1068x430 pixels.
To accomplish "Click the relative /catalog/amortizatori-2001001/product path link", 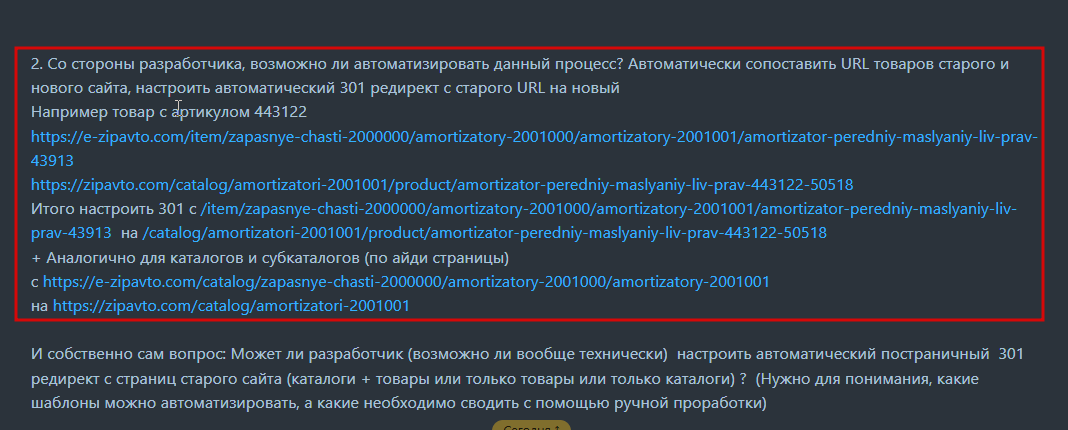I will (484, 233).
